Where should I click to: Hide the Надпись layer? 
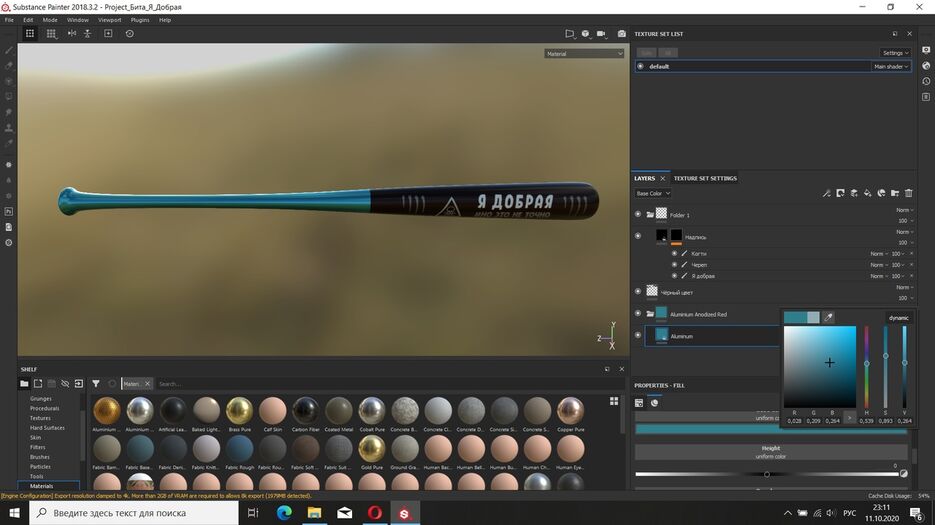pos(638,236)
